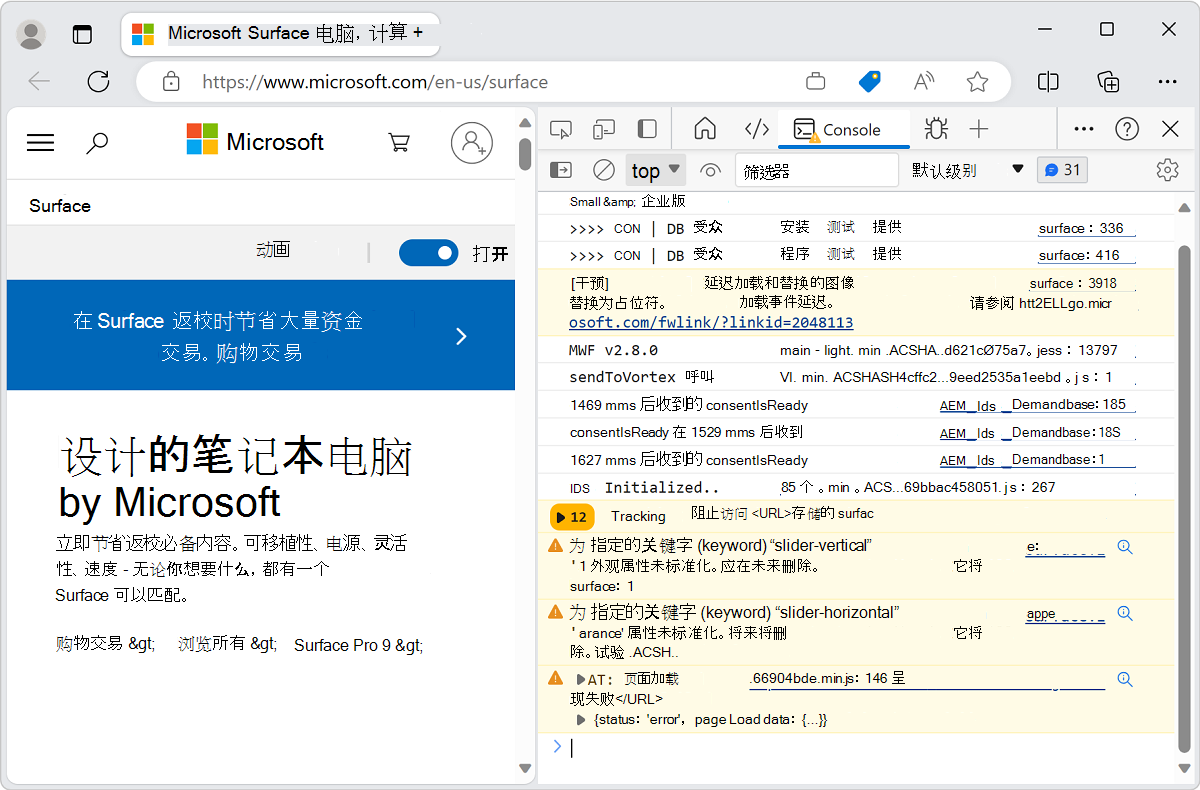Turn off the 动画 animation toggle
1200x790 pixels.
pyautogui.click(x=429, y=252)
